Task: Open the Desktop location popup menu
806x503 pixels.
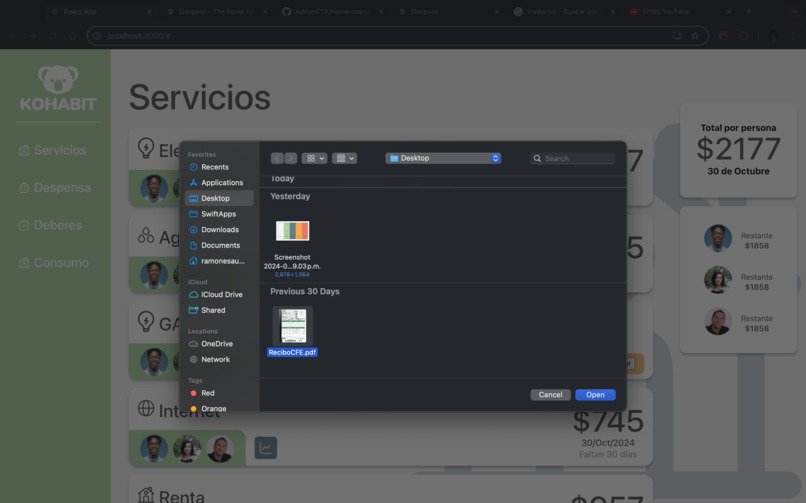Action: pyautogui.click(x=443, y=158)
